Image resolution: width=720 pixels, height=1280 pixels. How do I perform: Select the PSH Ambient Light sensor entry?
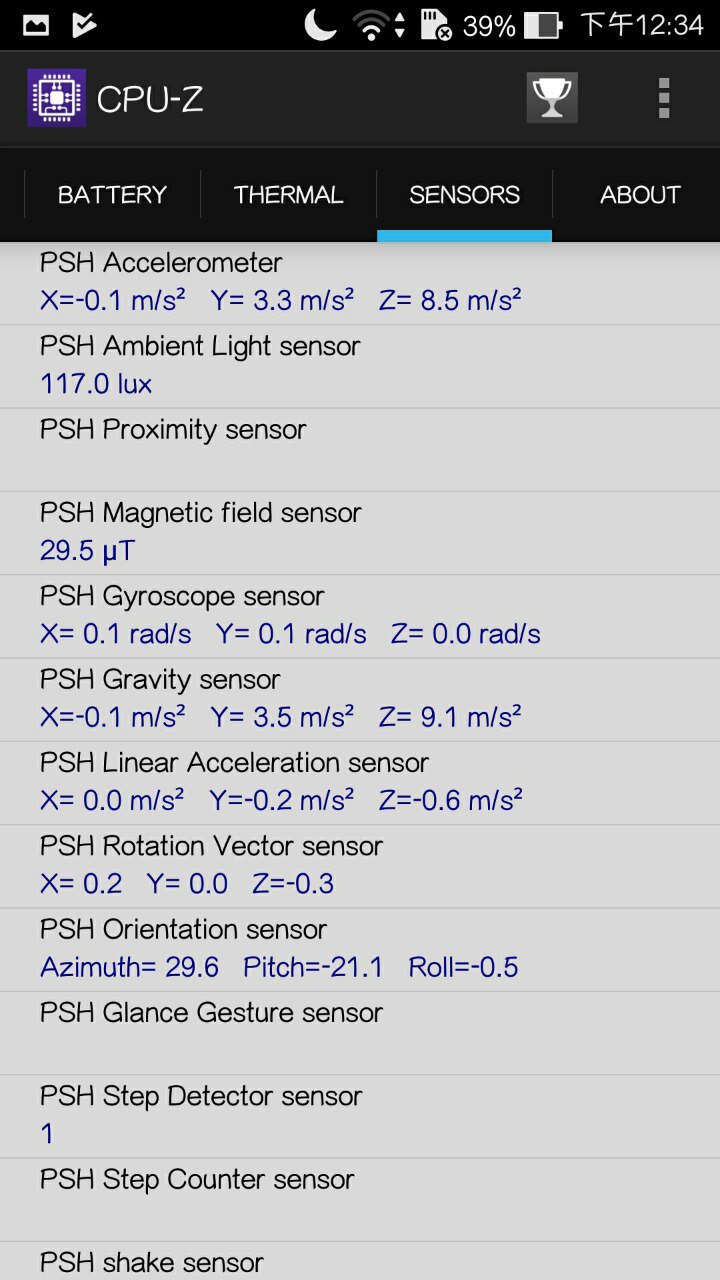(360, 365)
